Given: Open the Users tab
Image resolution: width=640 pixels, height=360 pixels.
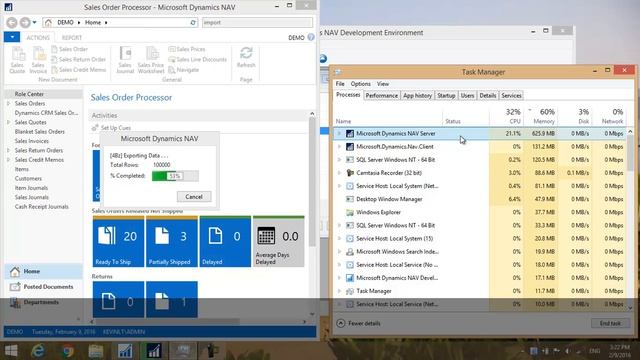Looking at the screenshot, I should point(467,96).
